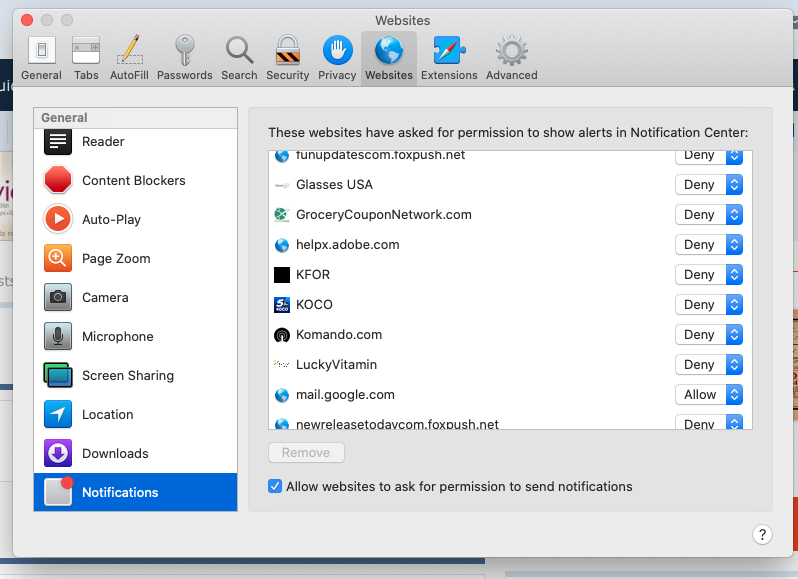Viewport: 798px width, 579px height.
Task: Uncheck Allow websites to ask for permission
Action: pyautogui.click(x=275, y=486)
